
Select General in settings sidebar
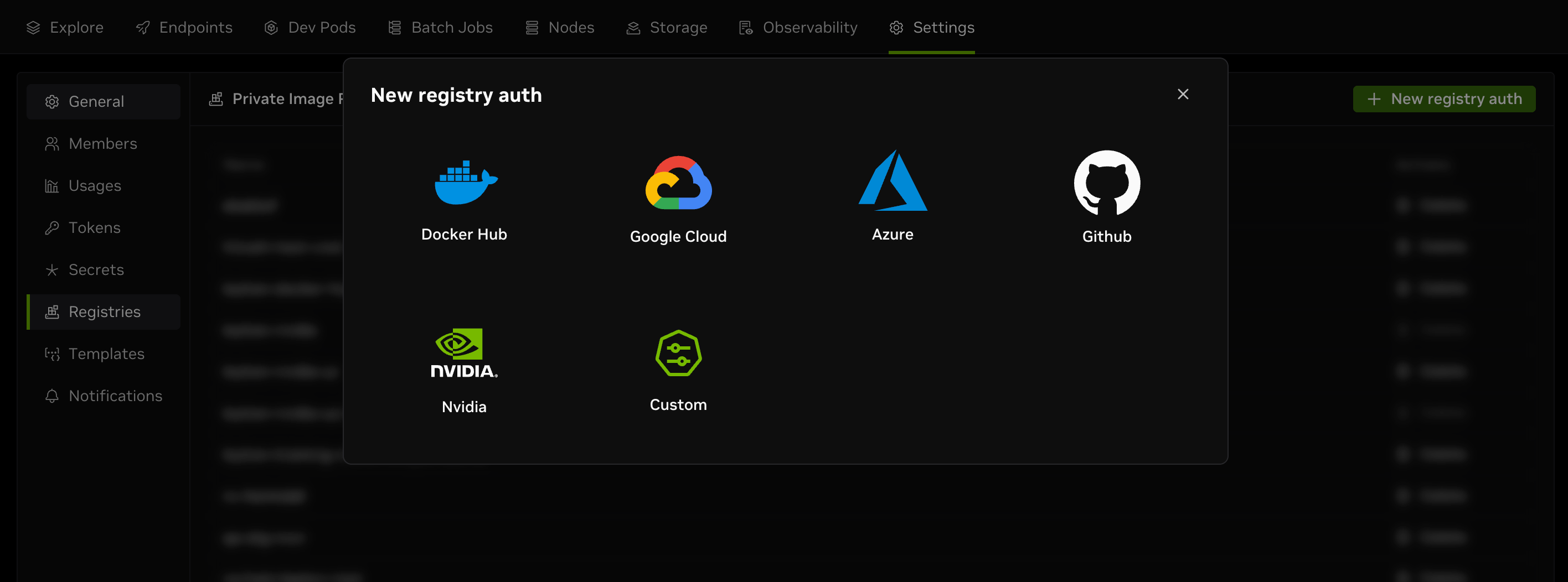point(104,102)
